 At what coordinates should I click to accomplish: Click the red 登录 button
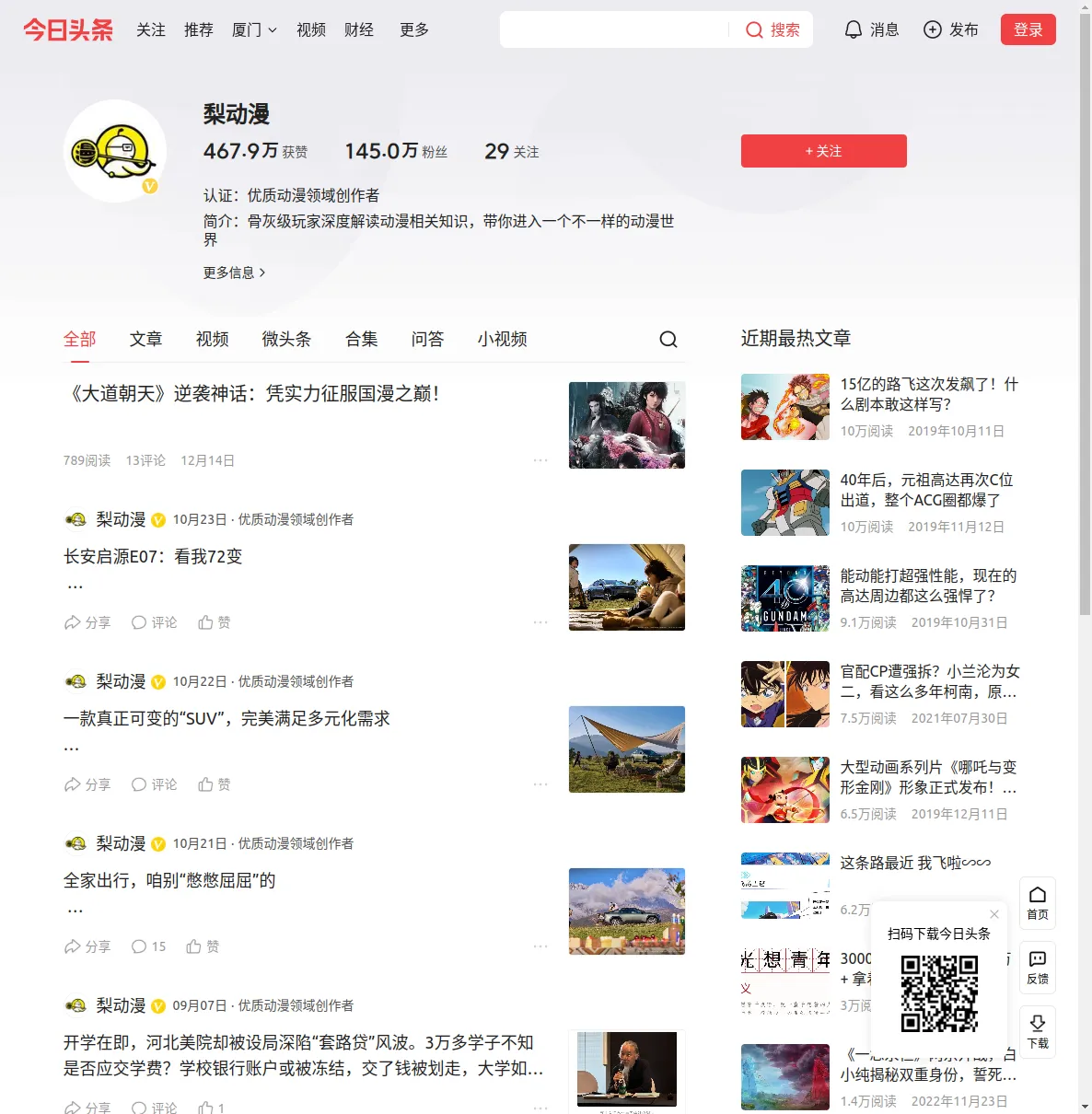[1028, 29]
